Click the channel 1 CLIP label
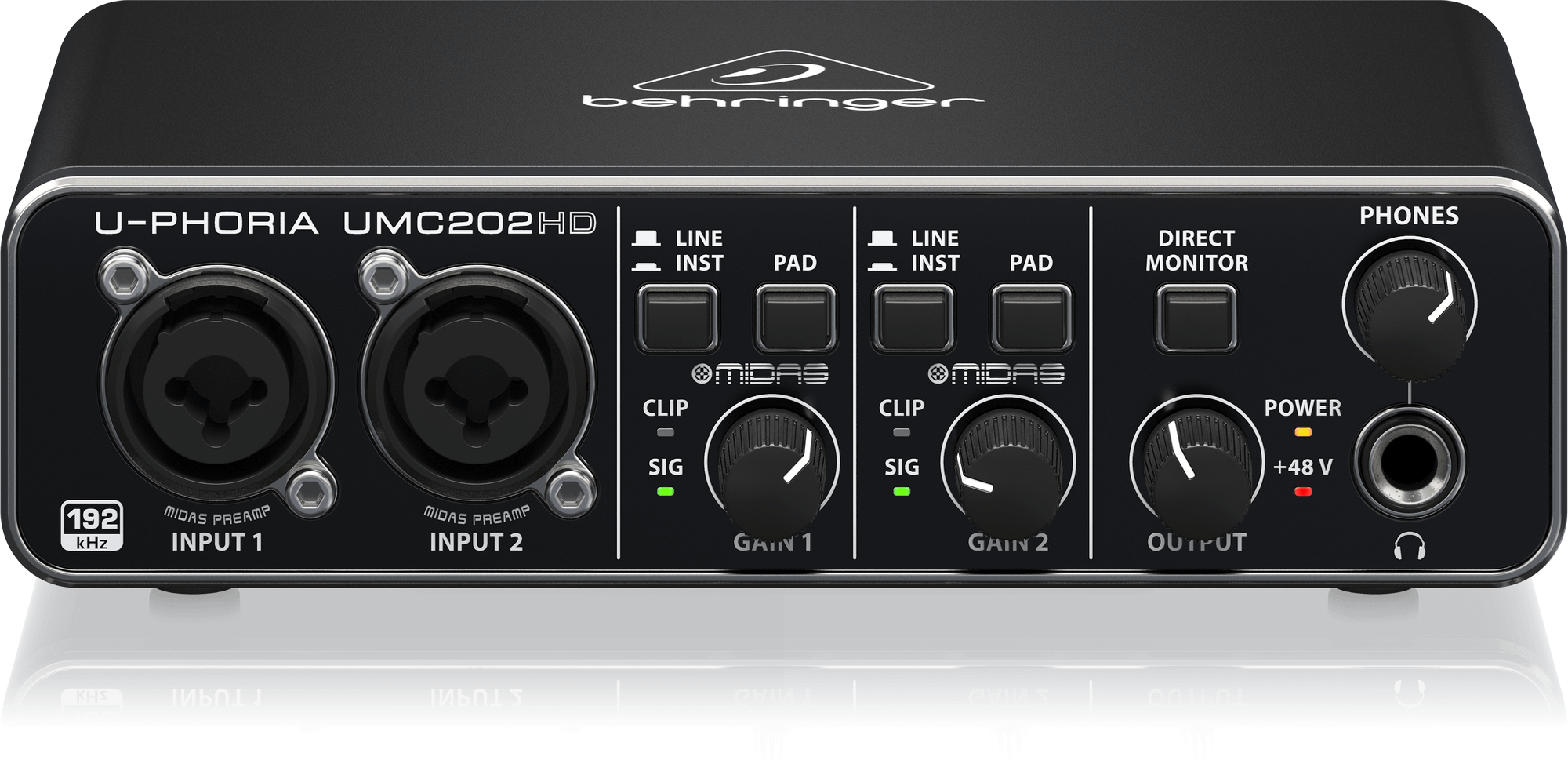 coord(665,408)
